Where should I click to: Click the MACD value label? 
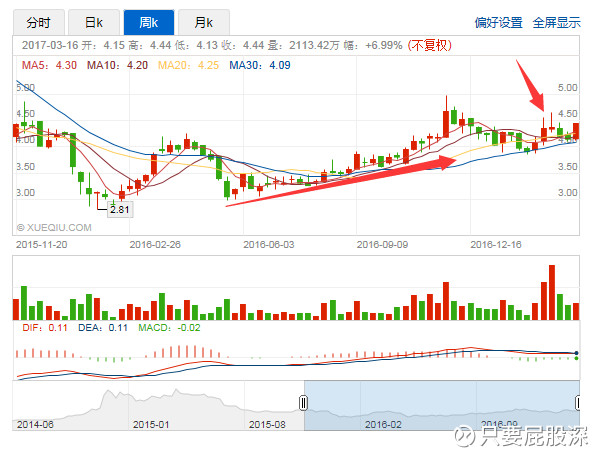169,327
